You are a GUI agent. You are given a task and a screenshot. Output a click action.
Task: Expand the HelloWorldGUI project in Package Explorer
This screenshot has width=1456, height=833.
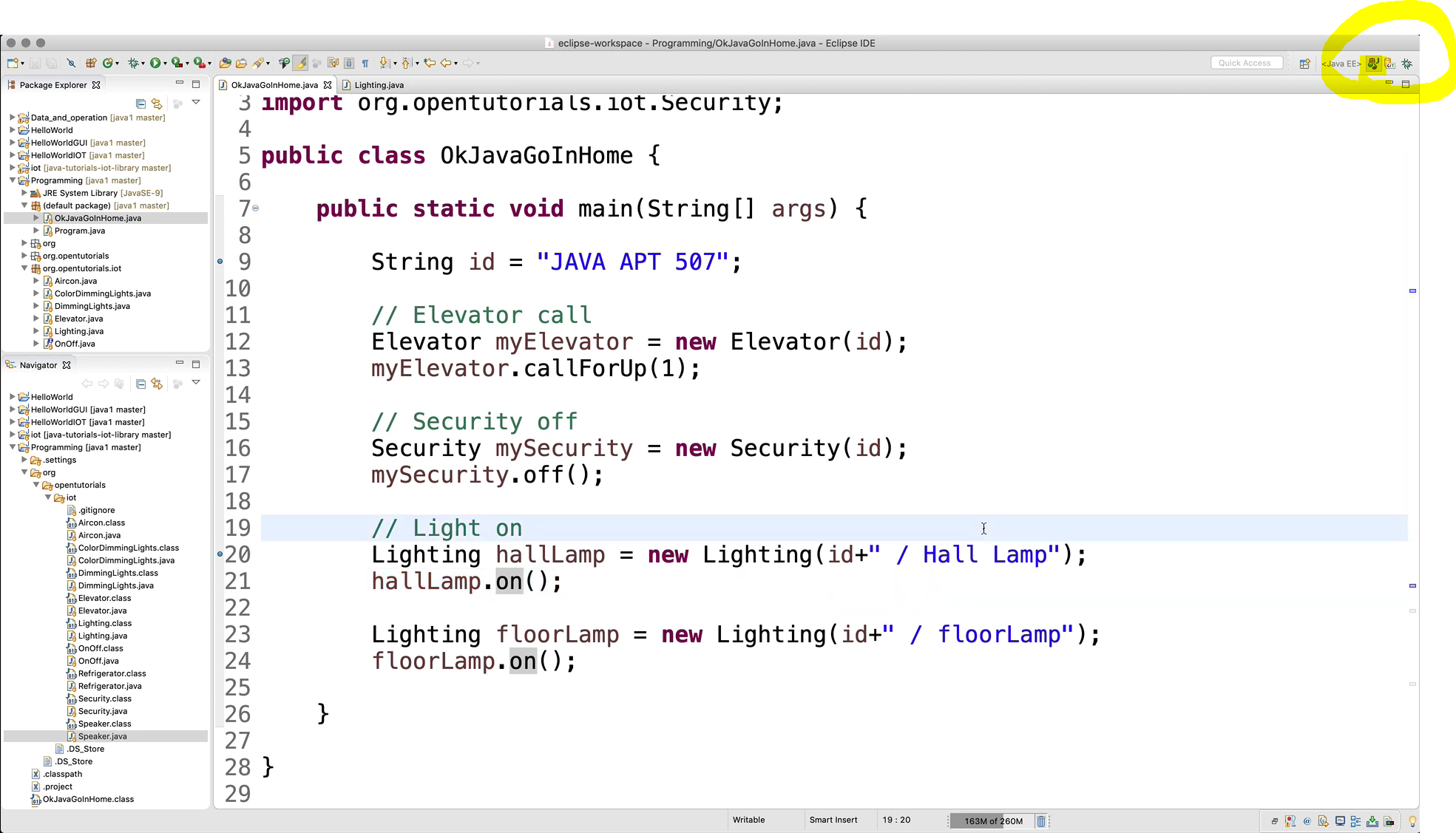click(13, 143)
